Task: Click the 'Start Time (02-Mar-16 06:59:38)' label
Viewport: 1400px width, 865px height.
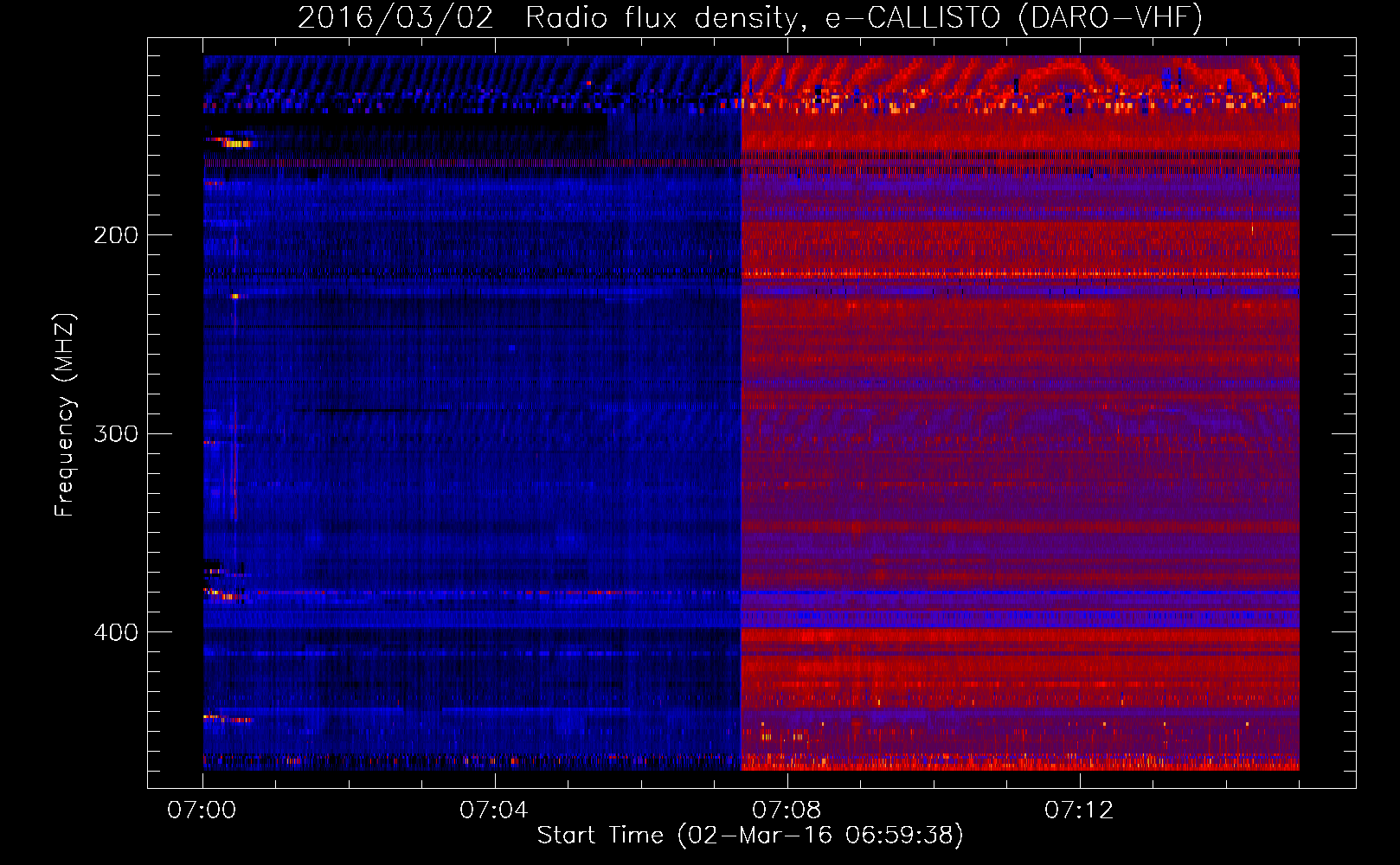Action: 750,836
